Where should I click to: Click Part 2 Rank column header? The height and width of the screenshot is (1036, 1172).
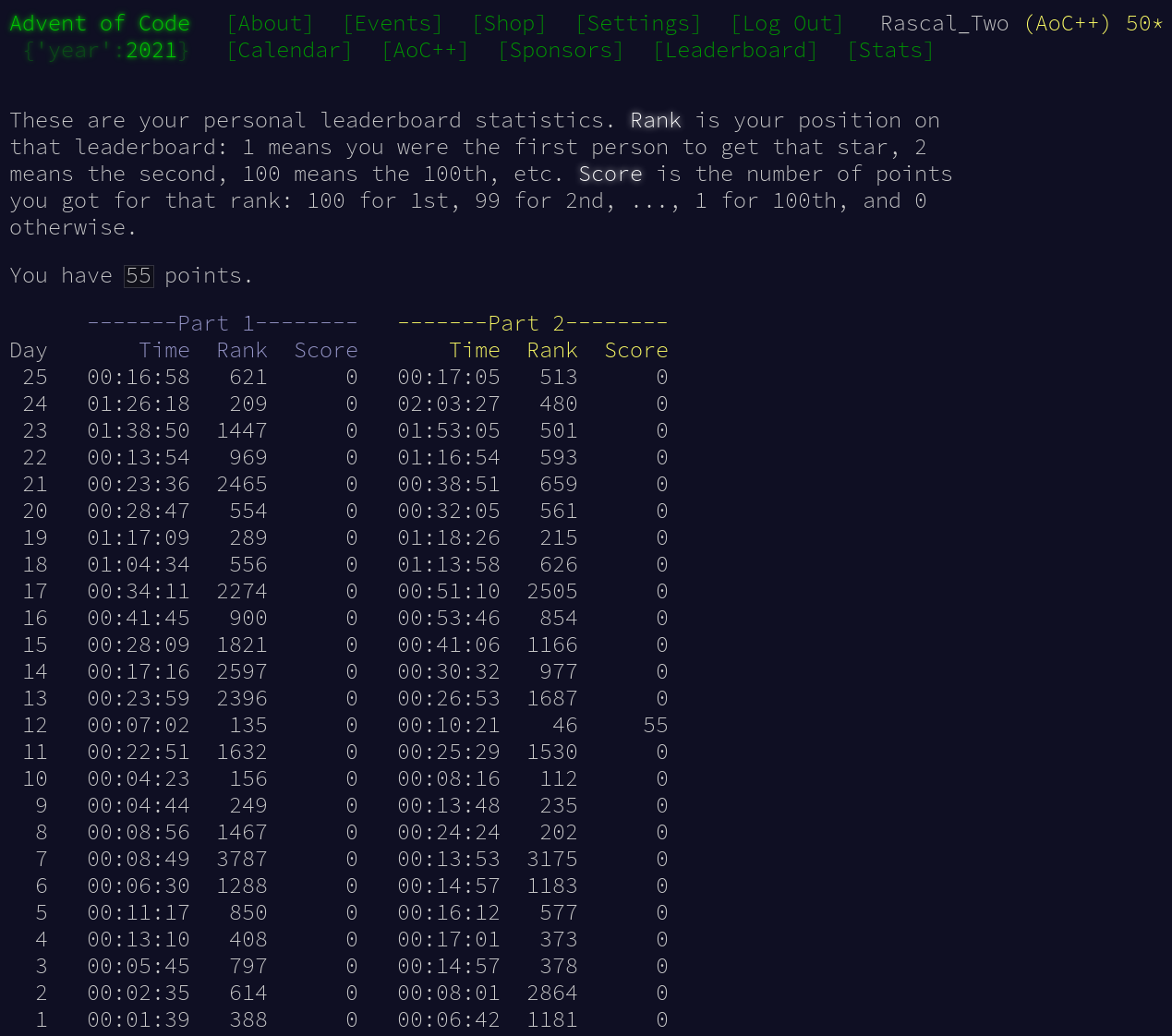coord(552,350)
